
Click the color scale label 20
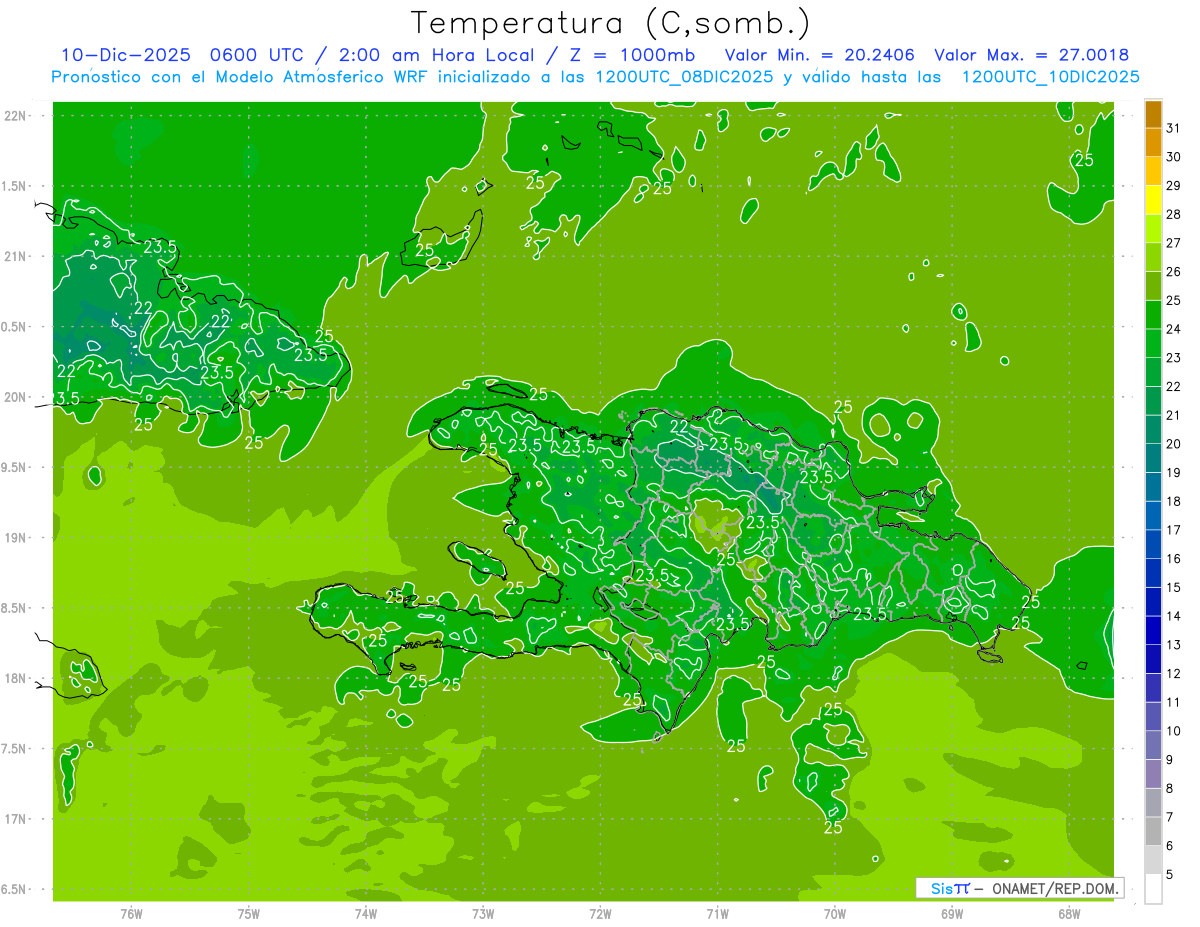[x=1174, y=444]
